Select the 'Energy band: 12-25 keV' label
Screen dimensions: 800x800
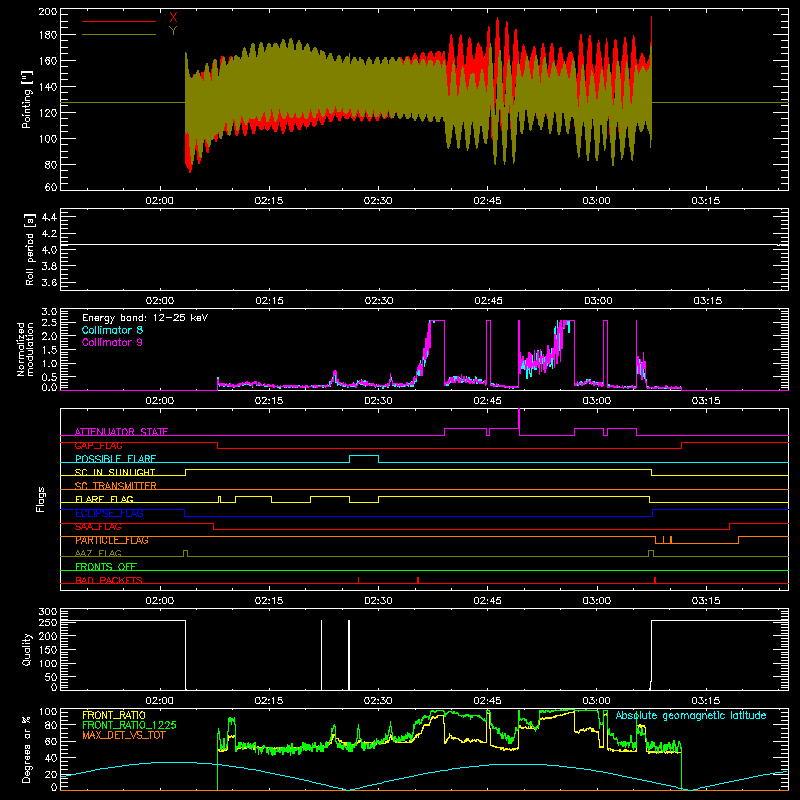(145, 318)
